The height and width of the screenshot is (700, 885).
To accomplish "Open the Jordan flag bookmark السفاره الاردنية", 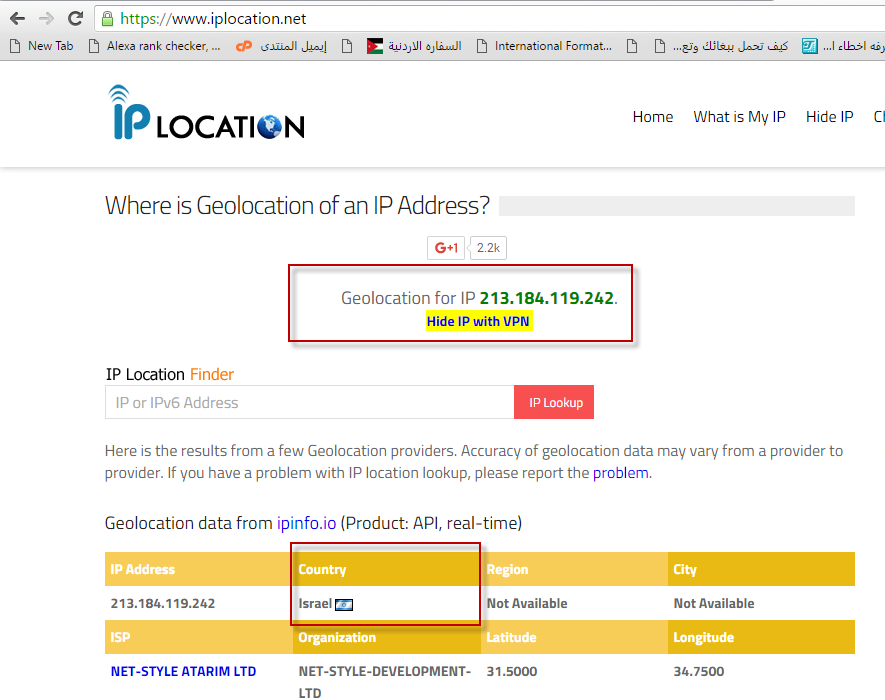I will point(414,46).
